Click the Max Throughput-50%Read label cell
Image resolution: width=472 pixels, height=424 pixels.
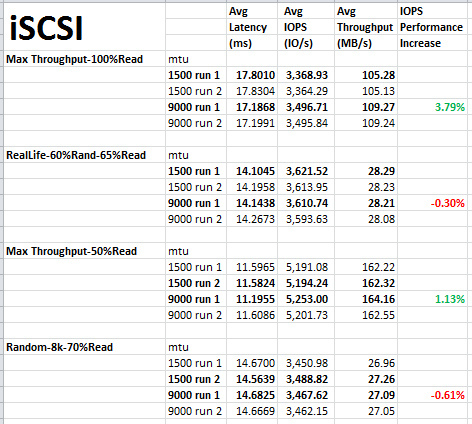pyautogui.click(x=84, y=251)
